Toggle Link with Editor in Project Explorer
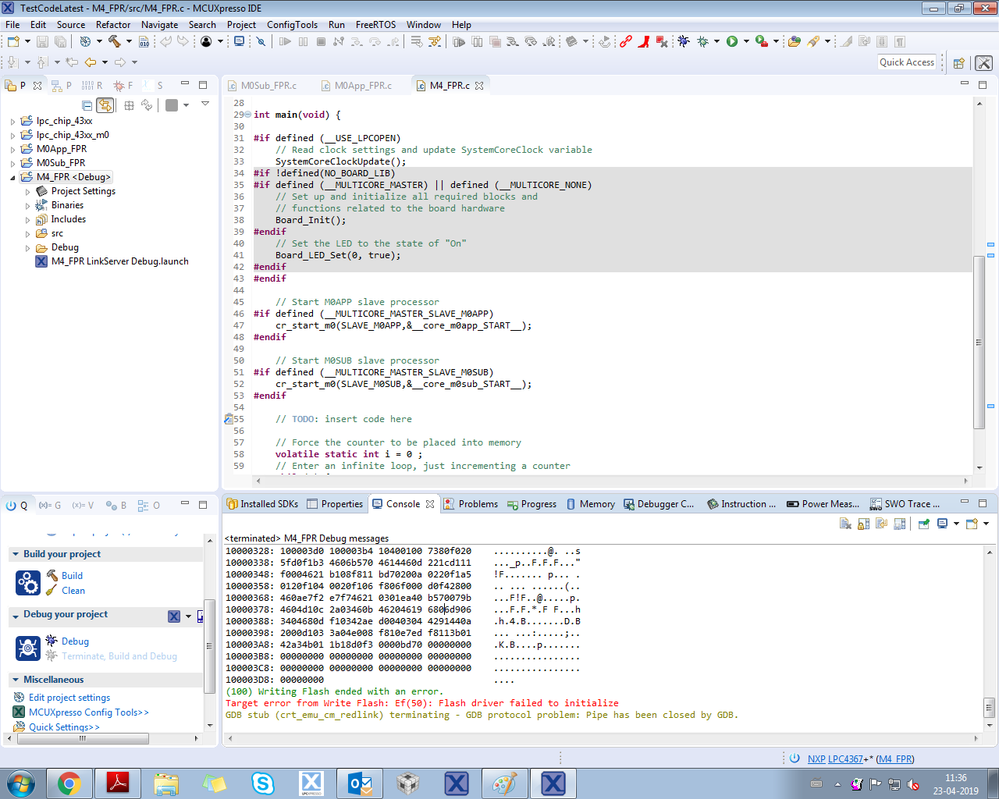 click(x=105, y=105)
